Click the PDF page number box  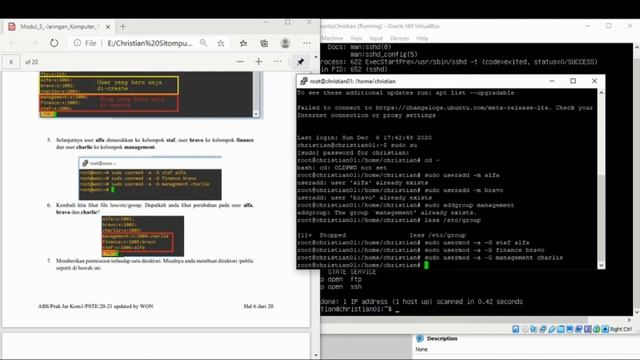coord(11,62)
